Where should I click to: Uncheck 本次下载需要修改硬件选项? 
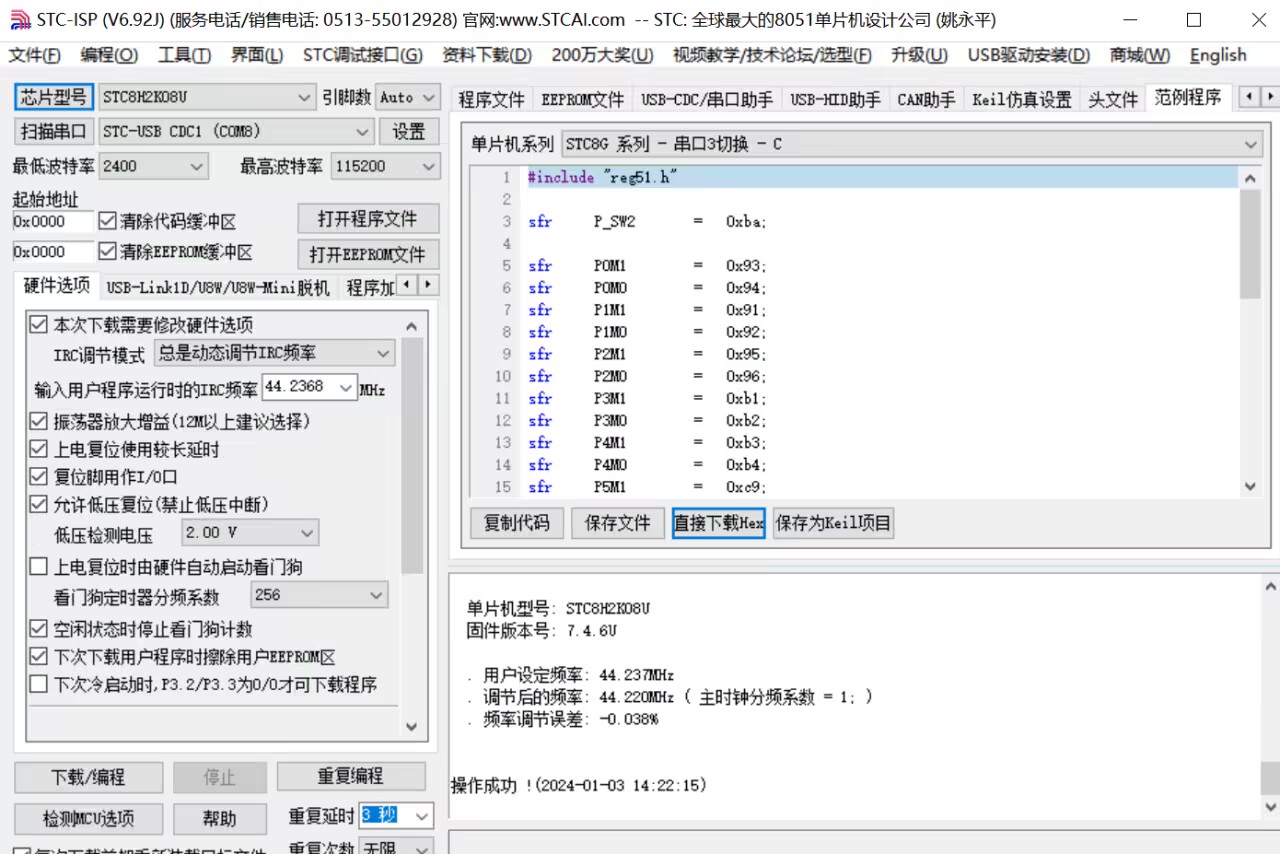point(39,324)
